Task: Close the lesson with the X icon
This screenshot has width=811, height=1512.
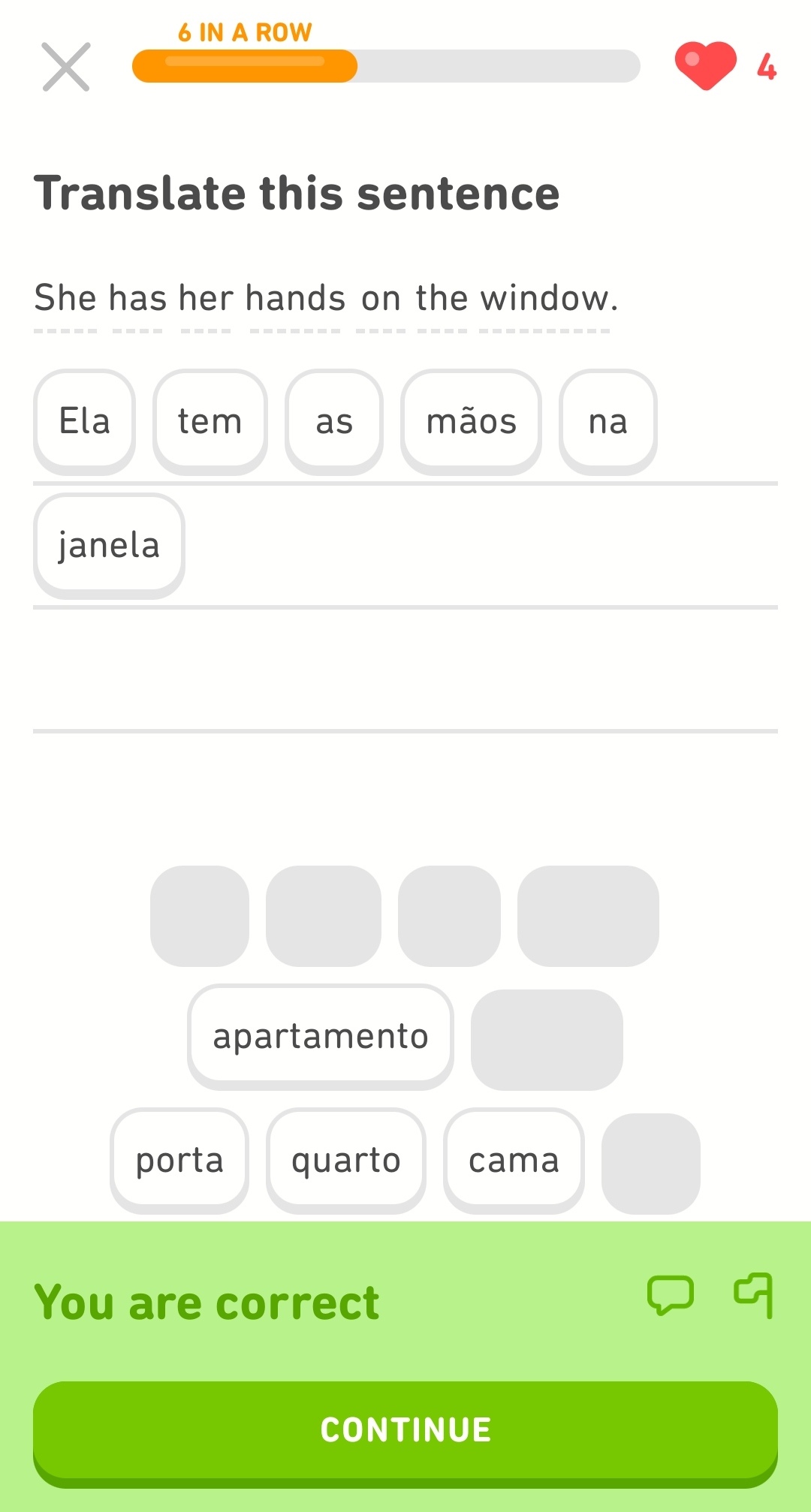Action: pyautogui.click(x=66, y=67)
